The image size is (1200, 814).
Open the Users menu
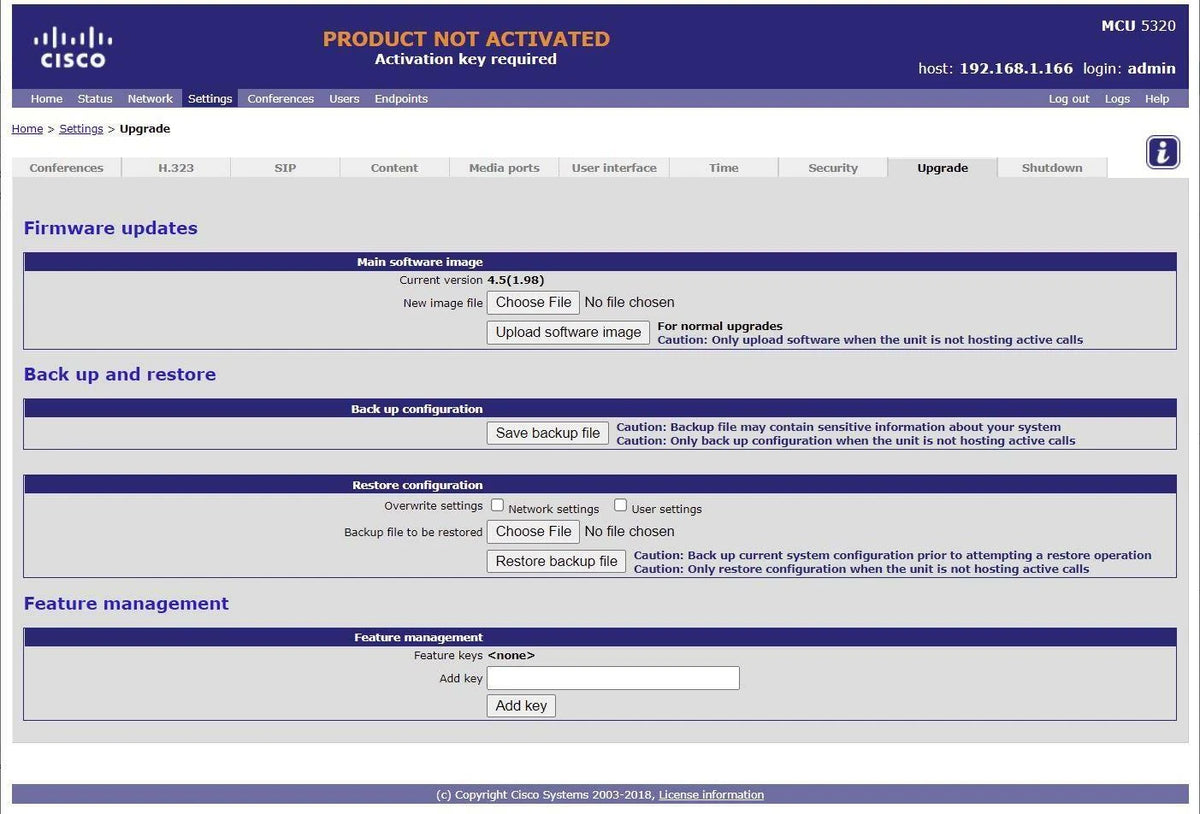(344, 99)
